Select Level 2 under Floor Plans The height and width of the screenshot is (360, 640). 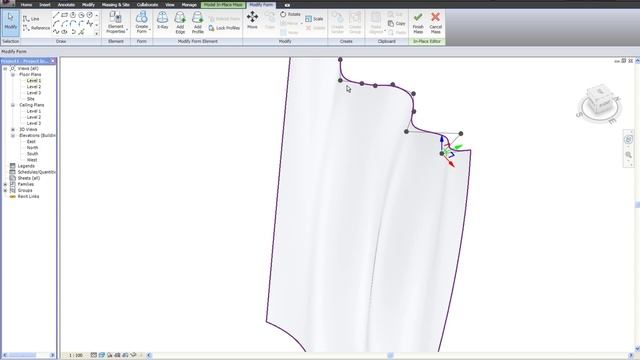(x=33, y=87)
